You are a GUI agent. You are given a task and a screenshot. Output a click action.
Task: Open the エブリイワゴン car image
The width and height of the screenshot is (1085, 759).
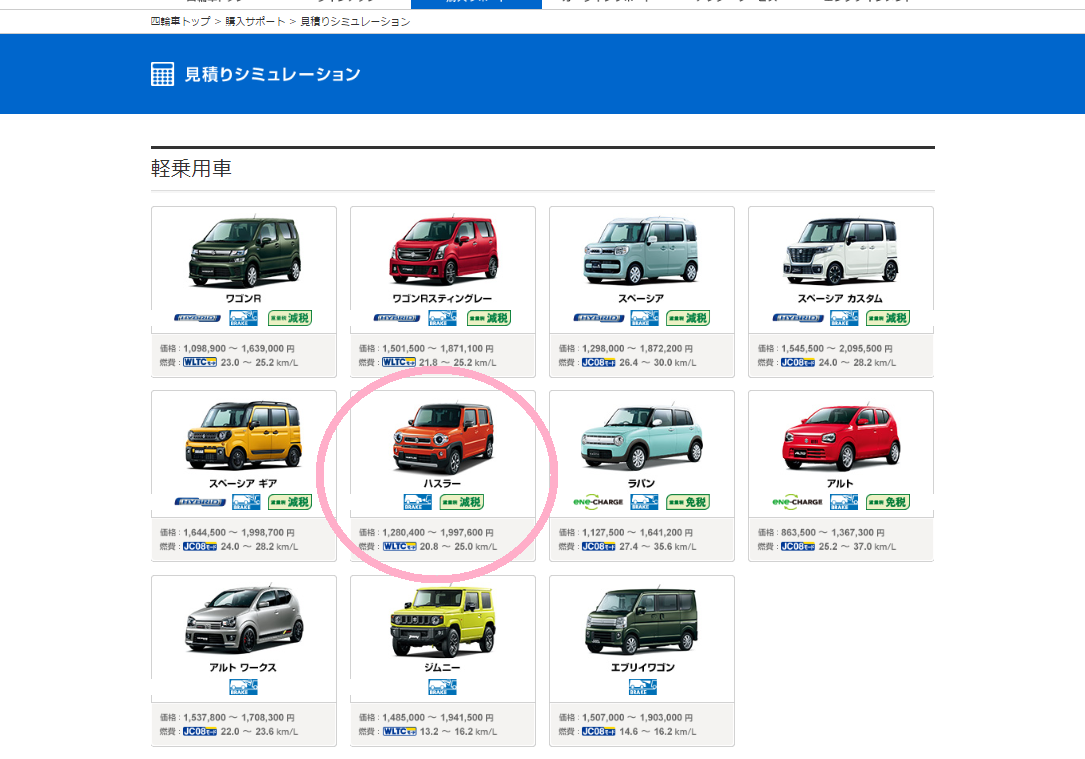[642, 621]
